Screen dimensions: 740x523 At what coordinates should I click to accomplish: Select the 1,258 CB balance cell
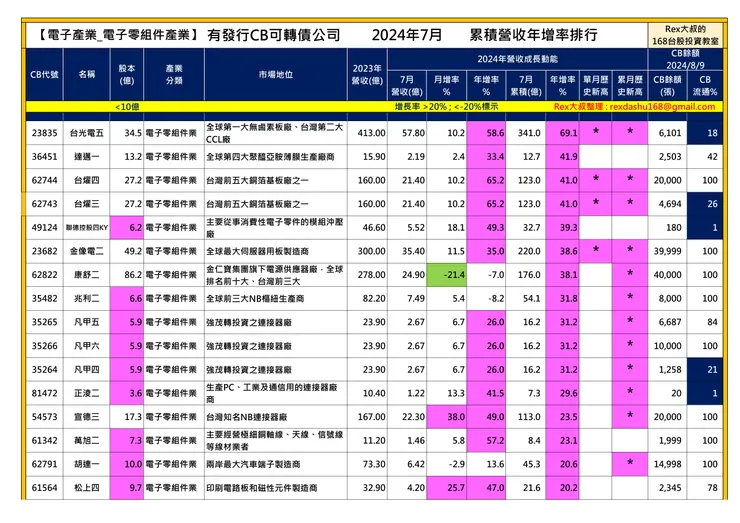(x=667, y=370)
